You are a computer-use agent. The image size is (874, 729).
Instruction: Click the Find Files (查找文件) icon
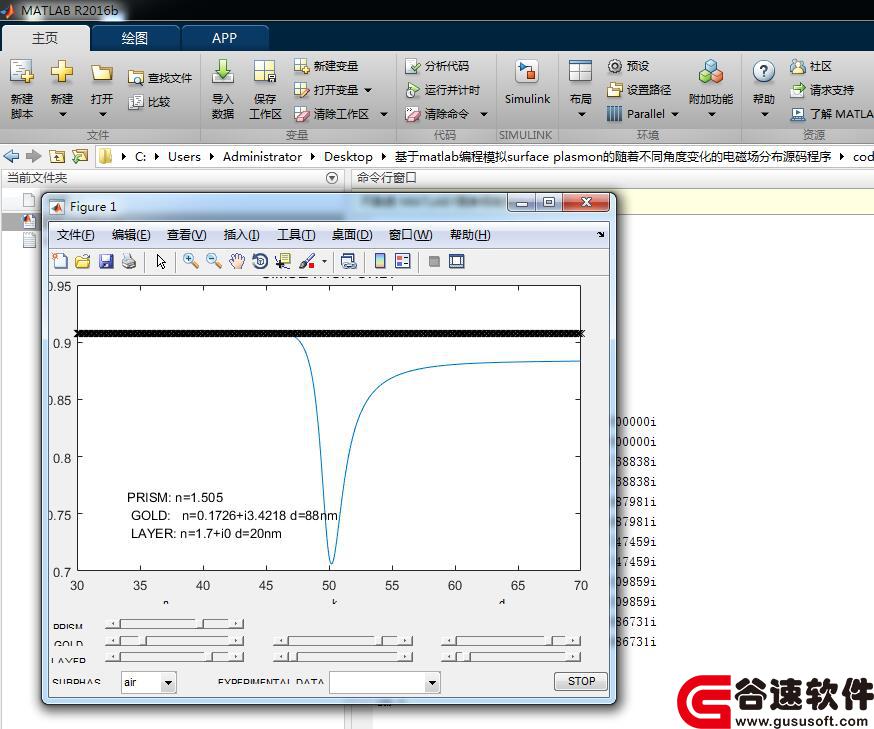point(135,78)
